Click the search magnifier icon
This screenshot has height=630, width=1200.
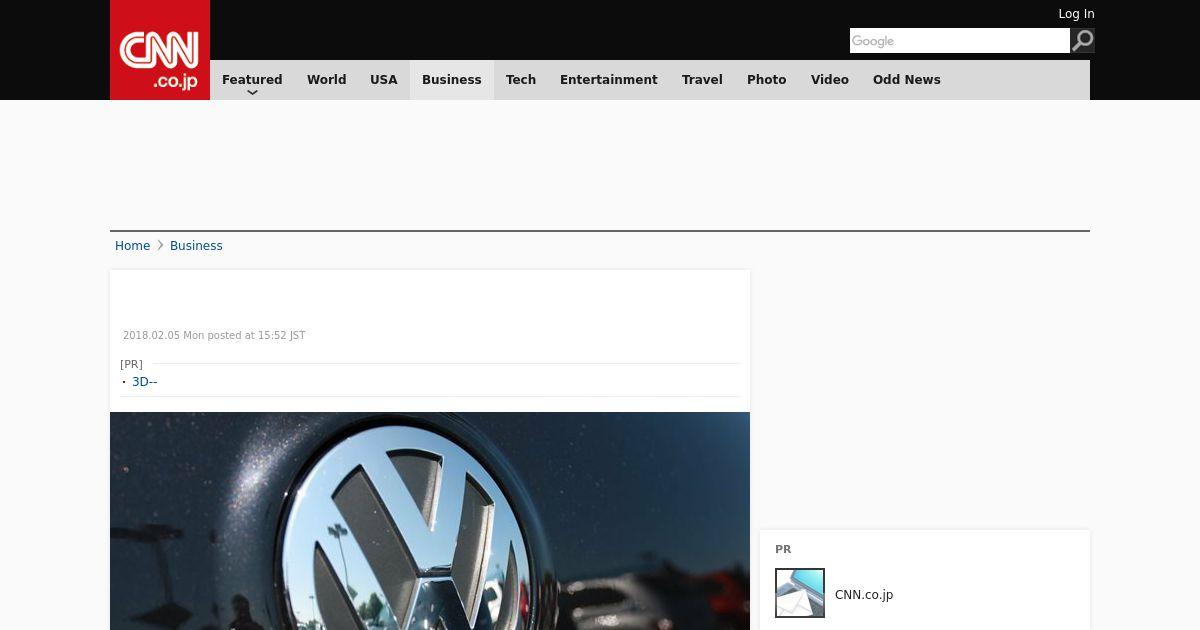1082,41
